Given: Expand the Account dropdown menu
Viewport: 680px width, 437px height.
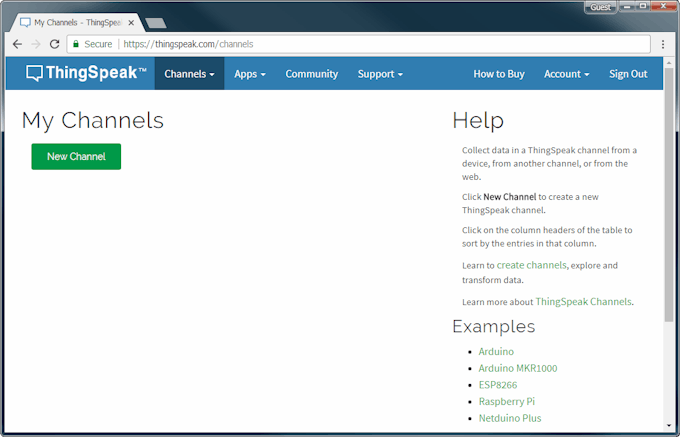Looking at the screenshot, I should point(566,74).
